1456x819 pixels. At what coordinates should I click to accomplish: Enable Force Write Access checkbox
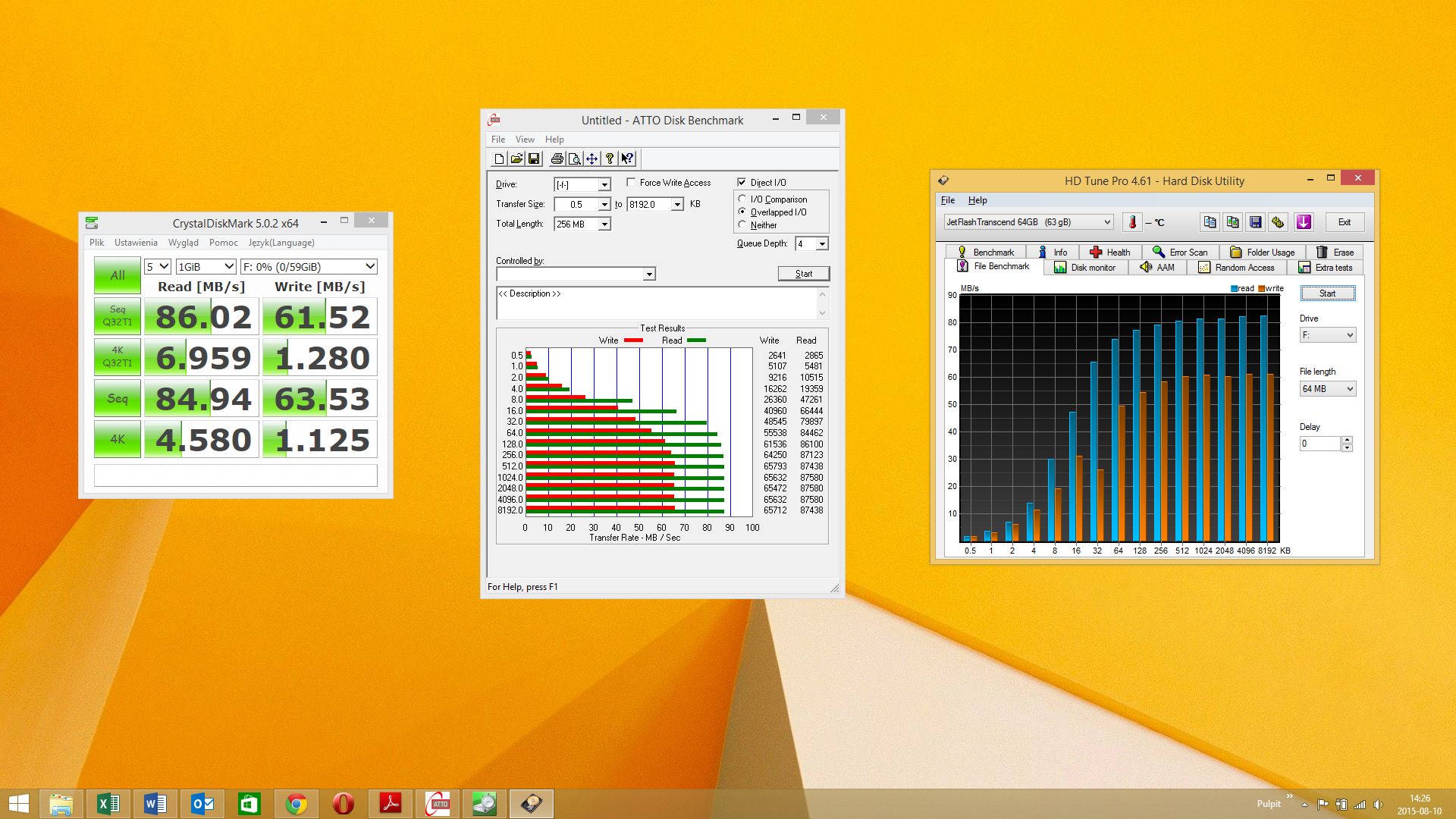631,183
